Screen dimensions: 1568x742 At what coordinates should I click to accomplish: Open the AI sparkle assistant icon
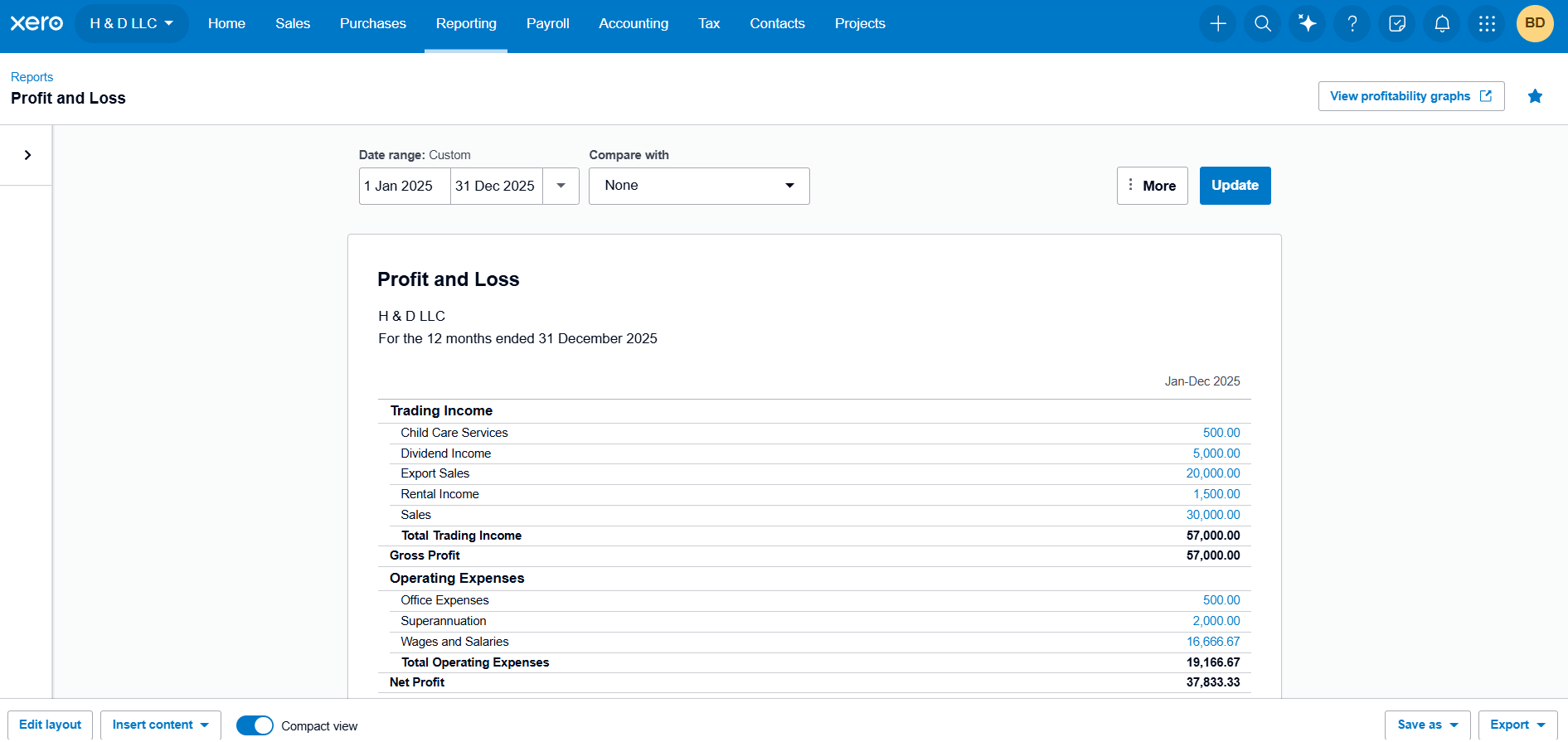(1308, 23)
